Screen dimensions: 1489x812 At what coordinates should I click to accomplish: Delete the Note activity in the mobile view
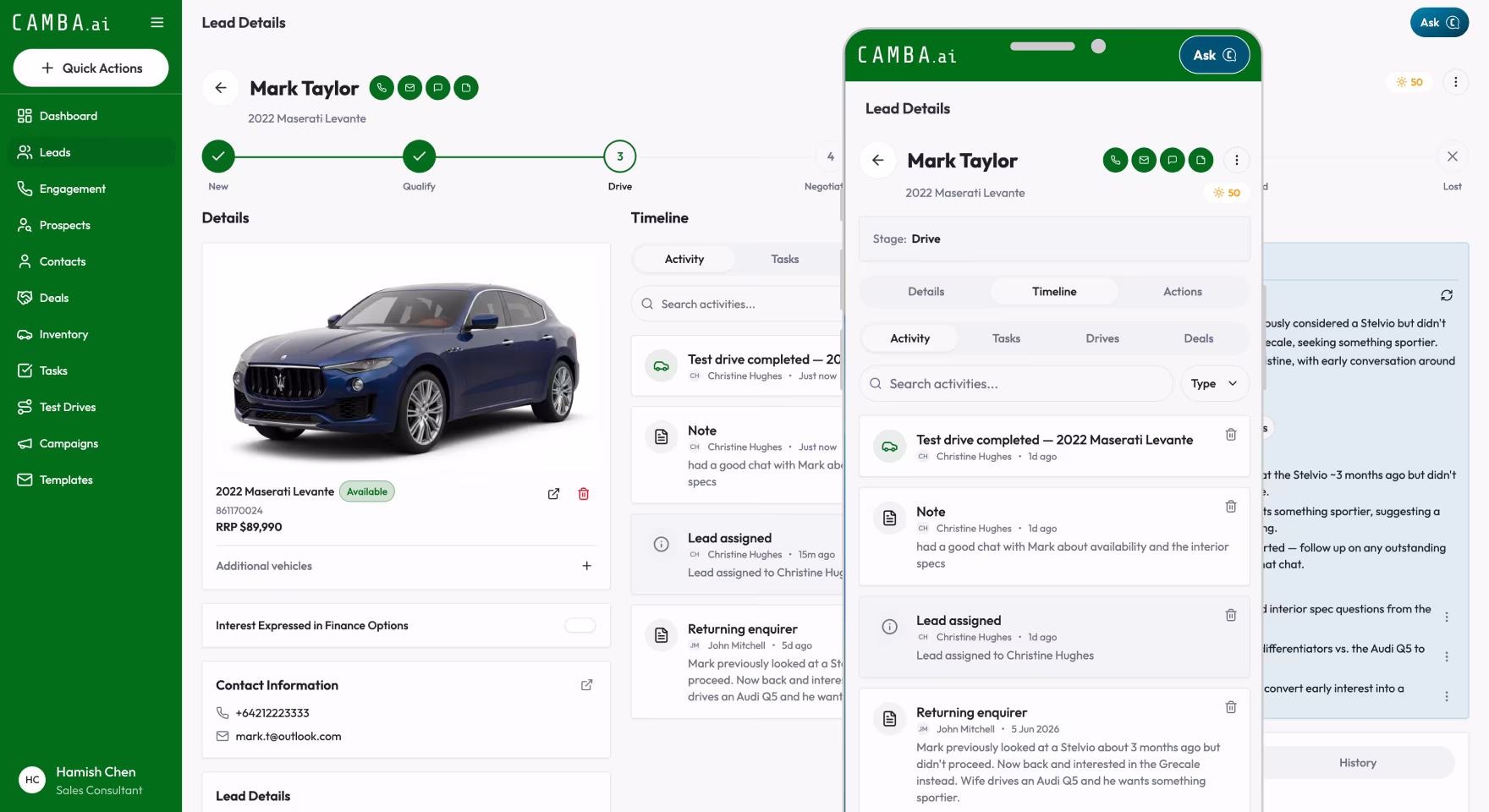pyautogui.click(x=1231, y=506)
